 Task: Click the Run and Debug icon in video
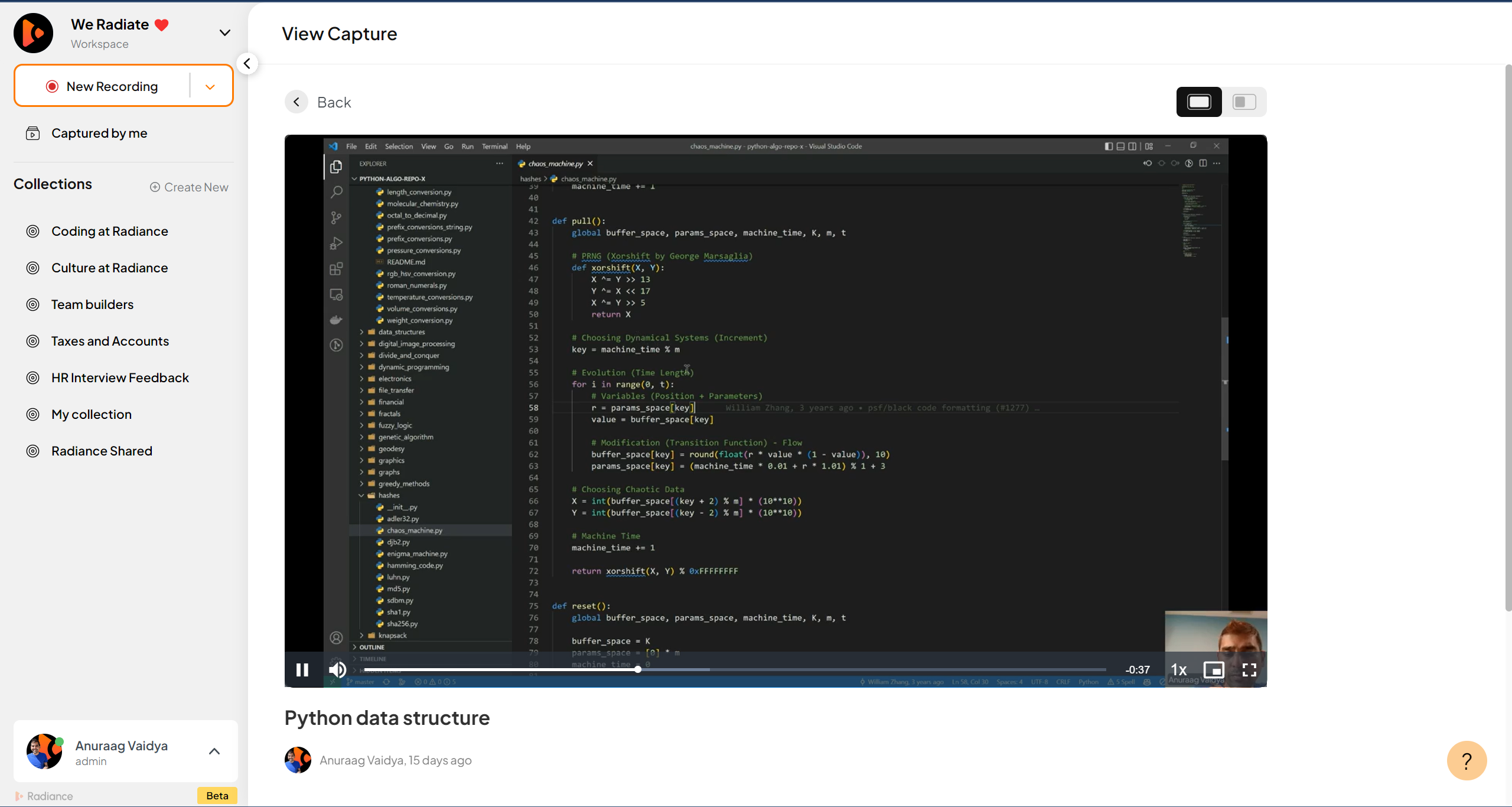tap(336, 243)
